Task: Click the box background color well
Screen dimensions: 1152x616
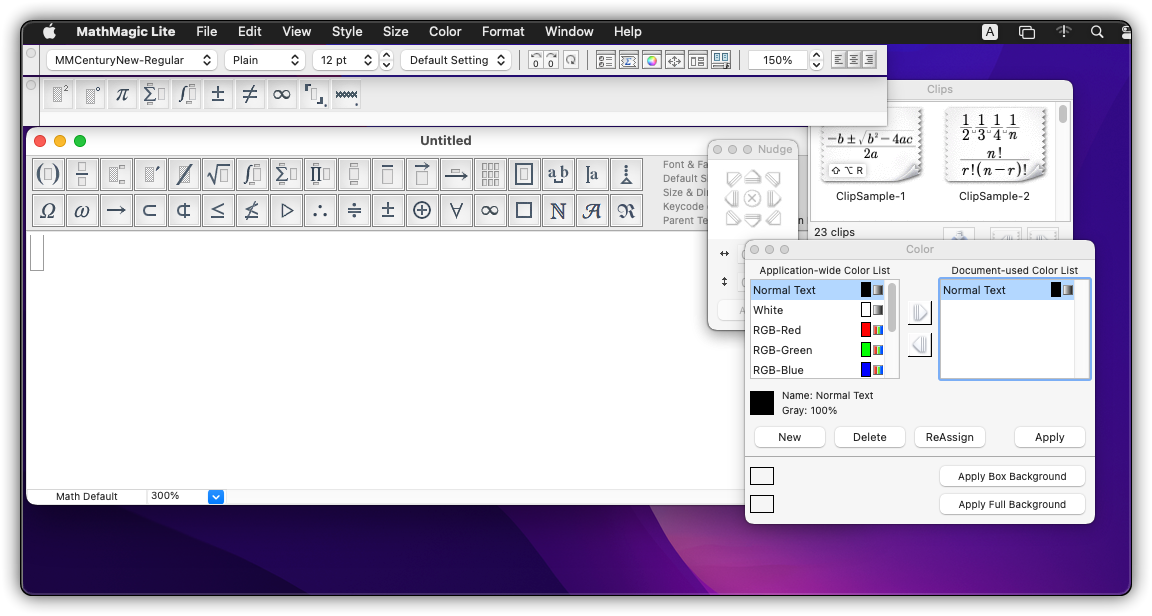Action: pos(762,476)
